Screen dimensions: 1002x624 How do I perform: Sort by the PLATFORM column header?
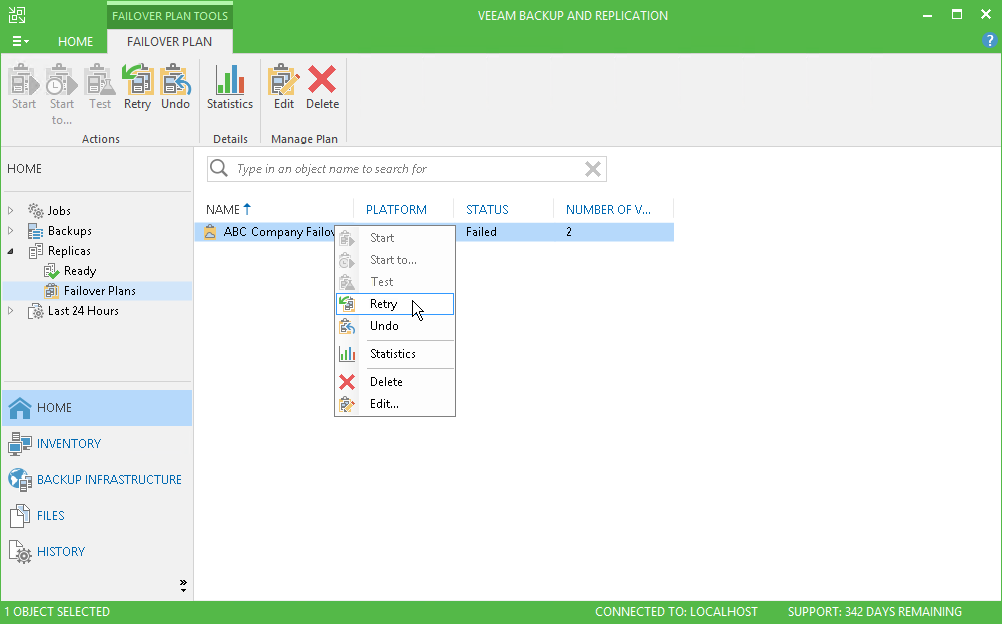(x=396, y=210)
